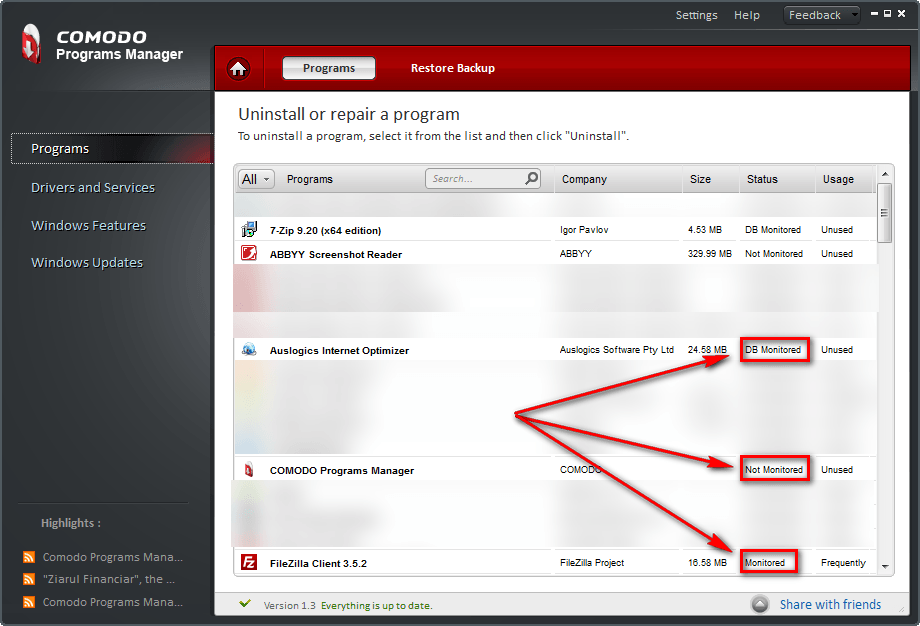Select Auslogics Internet Optimizer row
The image size is (920, 626).
tap(555, 350)
